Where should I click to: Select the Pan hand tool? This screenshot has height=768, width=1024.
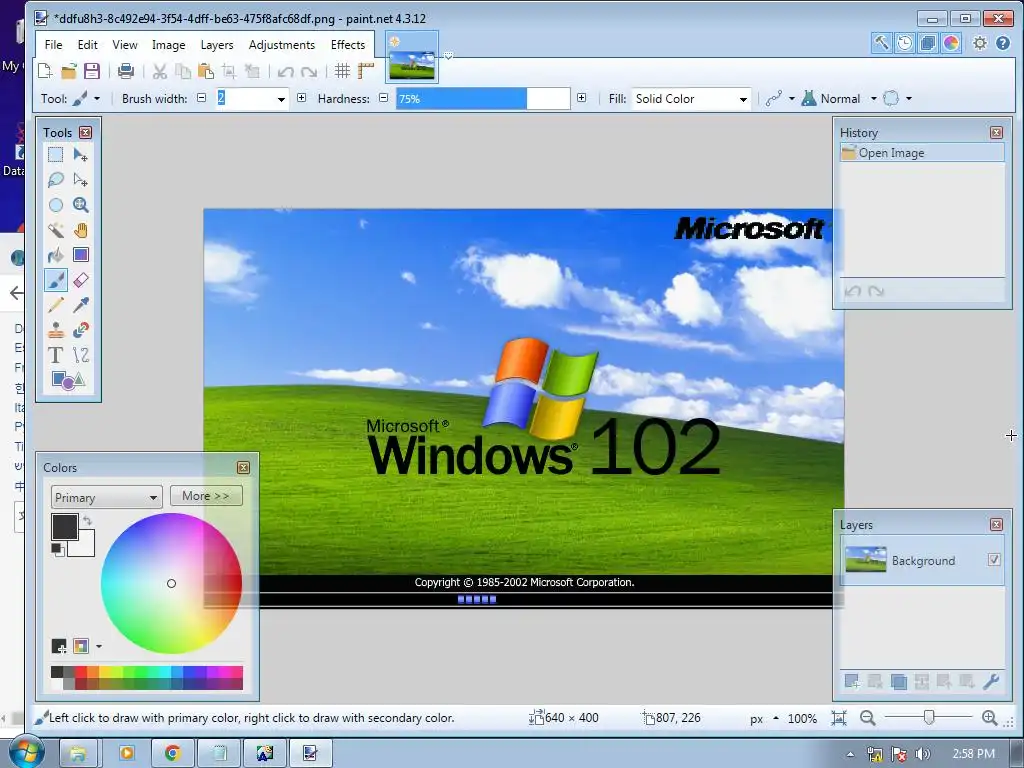tap(80, 230)
